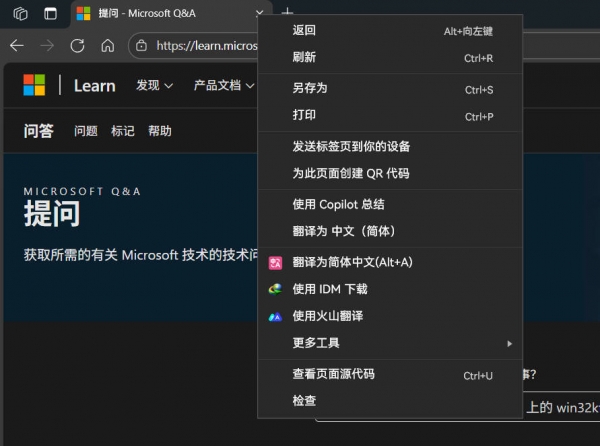
Task: Open the 标记 link in the Q&A navigation
Action: pos(122,131)
